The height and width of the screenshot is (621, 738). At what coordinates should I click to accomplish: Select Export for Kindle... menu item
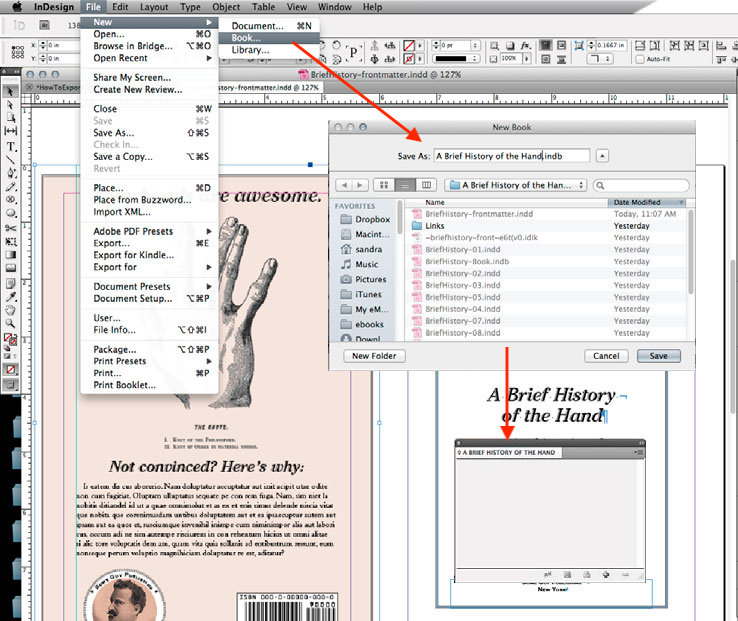click(138, 255)
